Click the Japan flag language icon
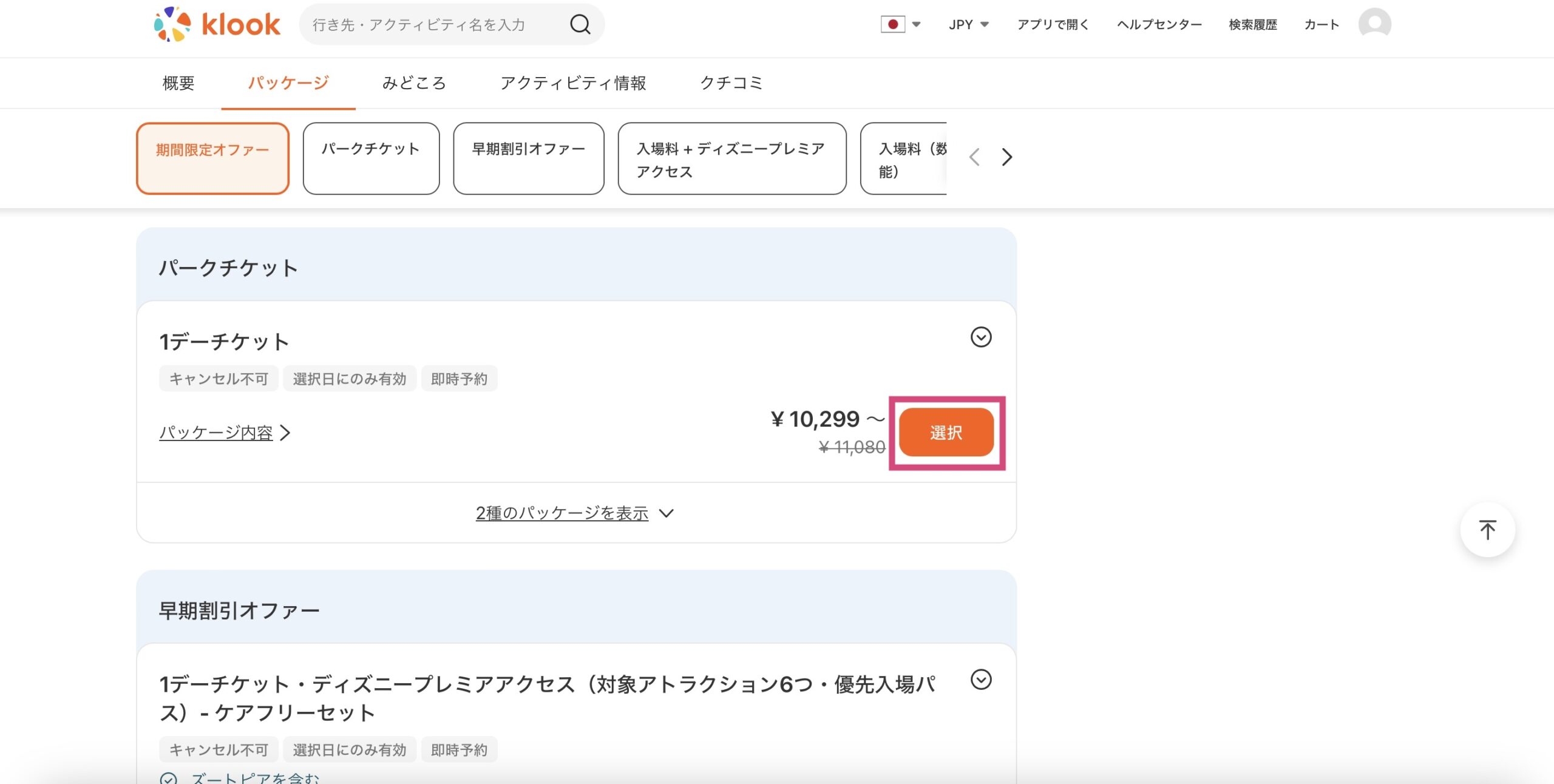Image resolution: width=1554 pixels, height=784 pixels. [893, 24]
